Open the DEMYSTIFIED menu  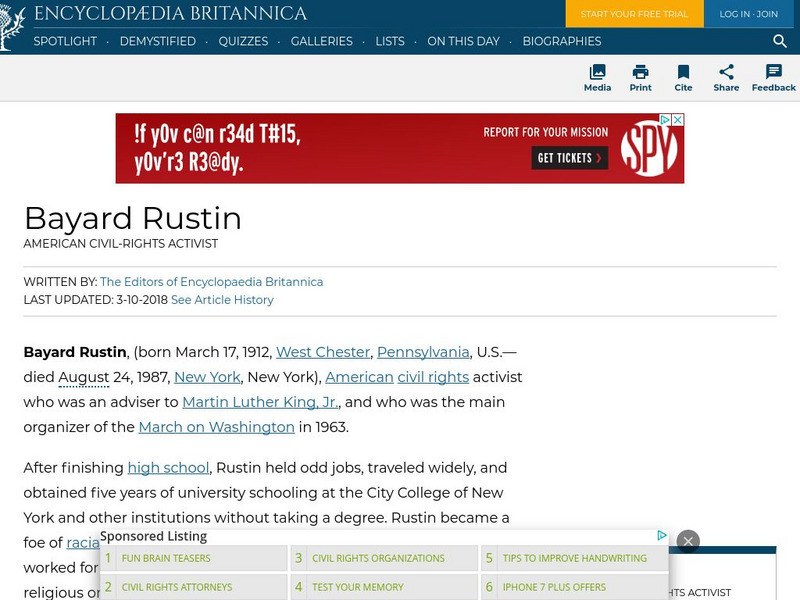(156, 42)
